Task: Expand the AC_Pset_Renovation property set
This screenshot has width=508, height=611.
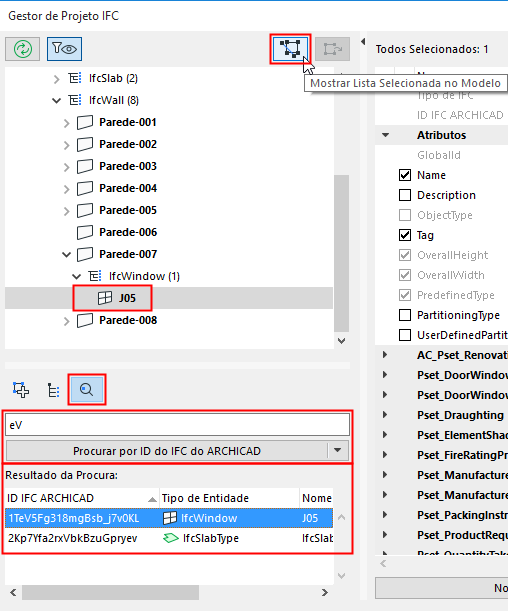Action: pyautogui.click(x=385, y=355)
